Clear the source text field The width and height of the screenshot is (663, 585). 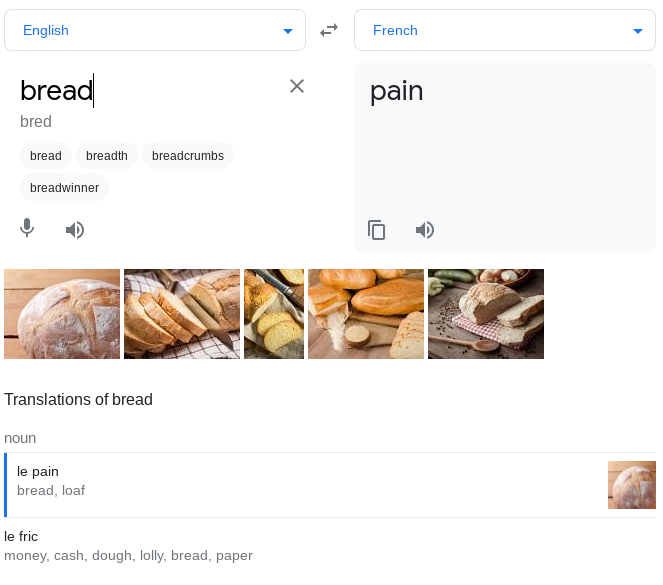[x=297, y=86]
